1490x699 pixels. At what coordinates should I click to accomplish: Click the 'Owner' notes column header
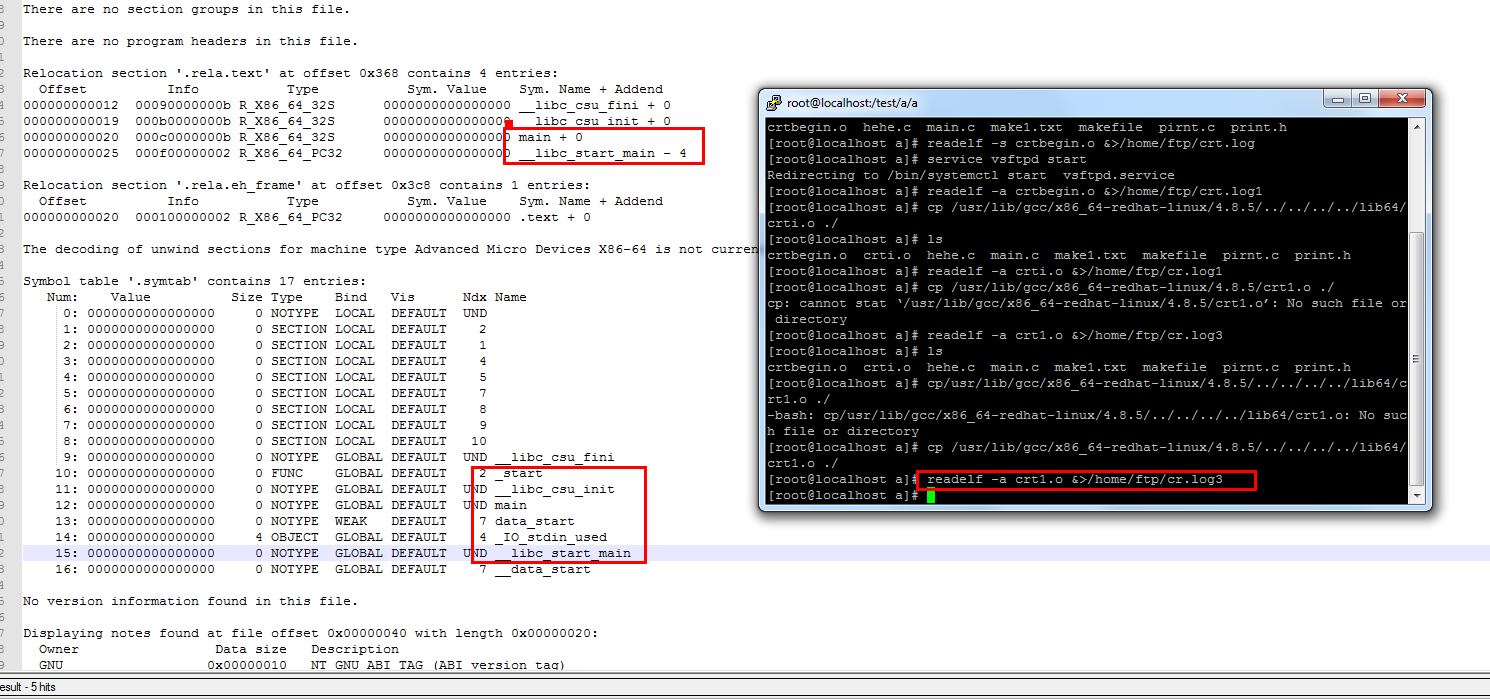point(59,649)
